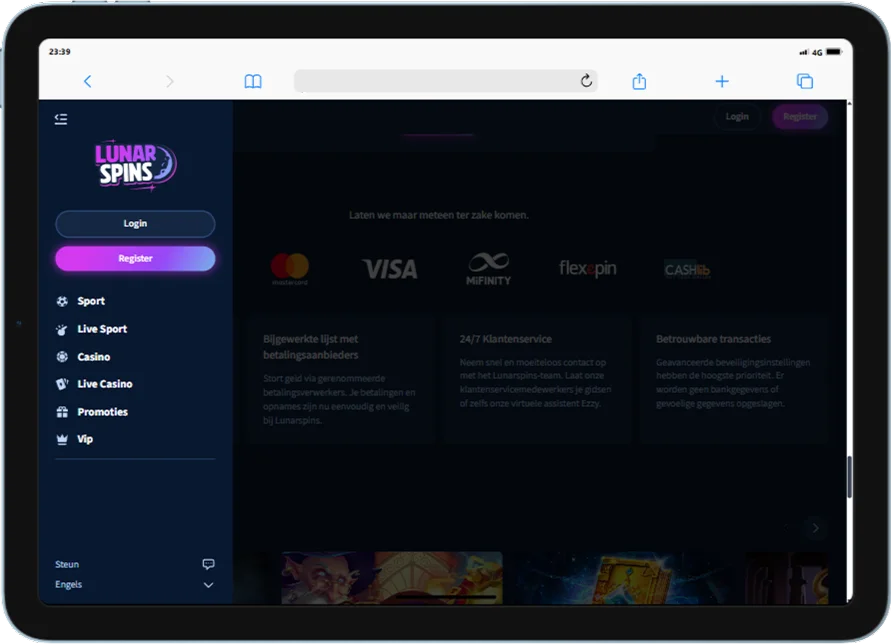Go back with Safari back arrow

coord(88,81)
